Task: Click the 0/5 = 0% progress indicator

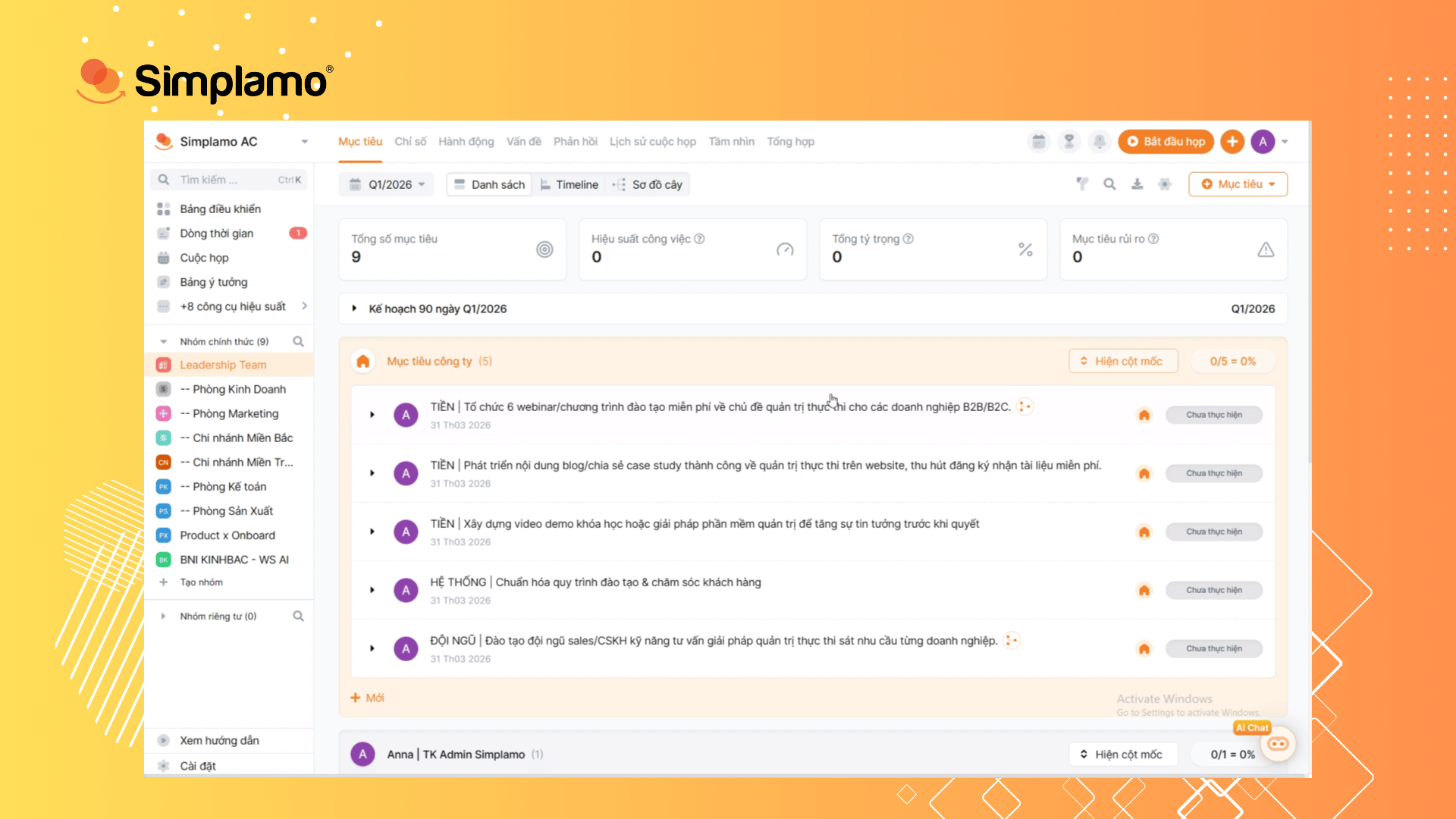Action: point(1232,362)
